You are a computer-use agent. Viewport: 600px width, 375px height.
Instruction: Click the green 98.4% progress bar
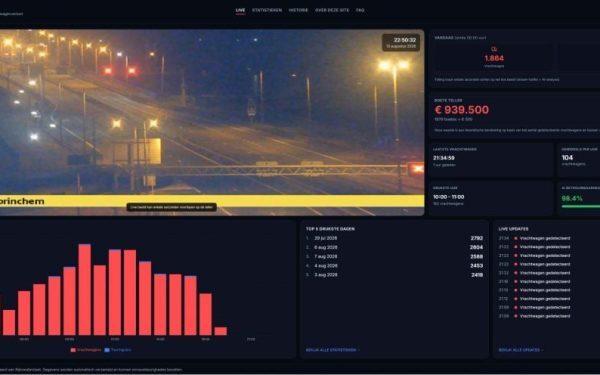tap(580, 207)
